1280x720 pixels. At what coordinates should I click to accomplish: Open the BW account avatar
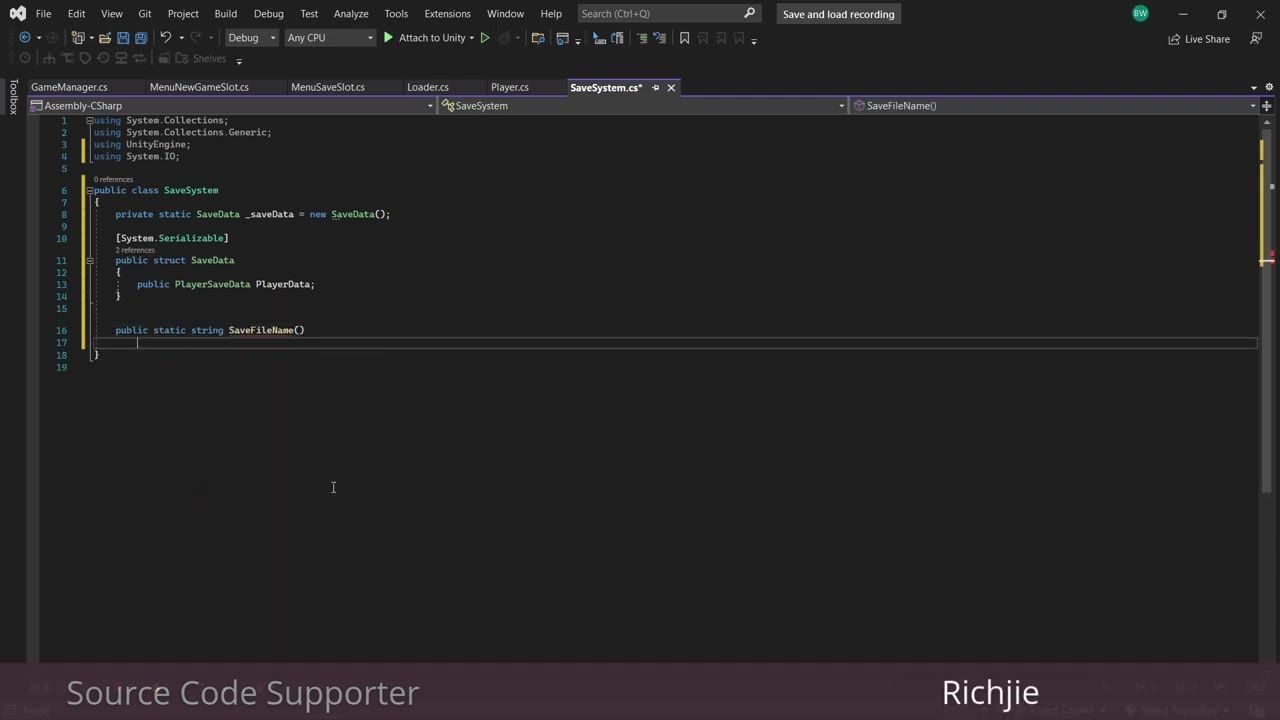point(1140,14)
